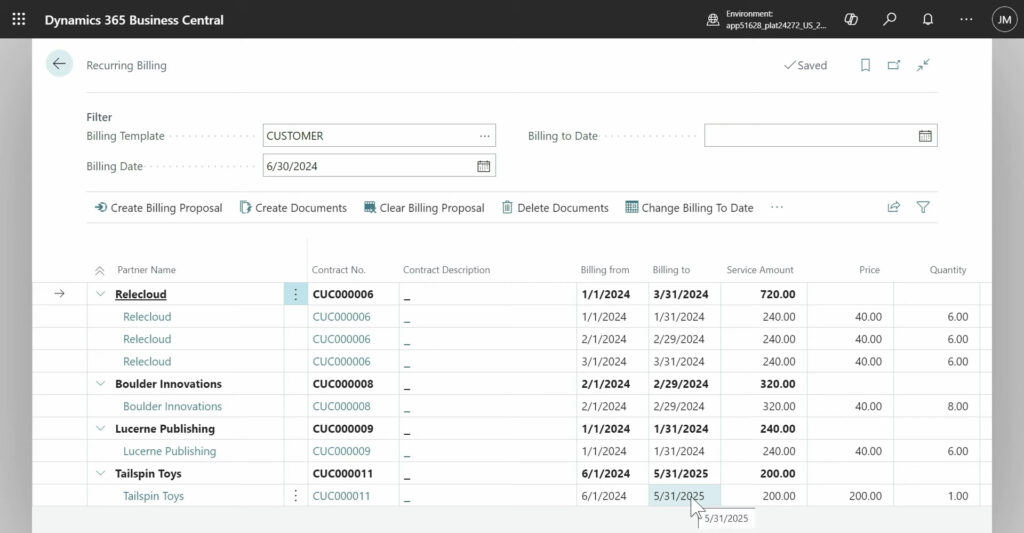Viewport: 1024px width, 533px height.
Task: Go back using the back arrow
Action: click(x=59, y=64)
